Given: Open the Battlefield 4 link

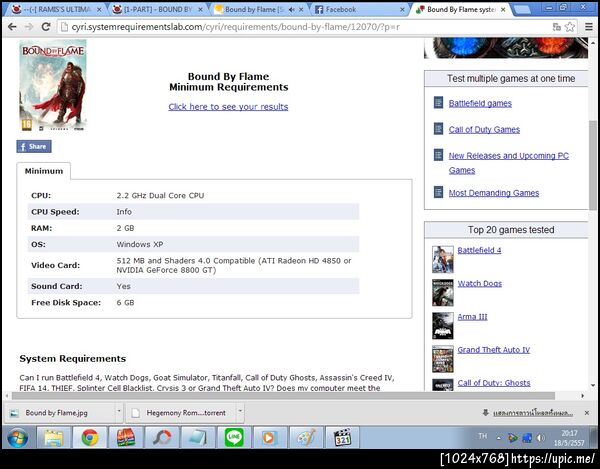Looking at the screenshot, I should point(479,250).
